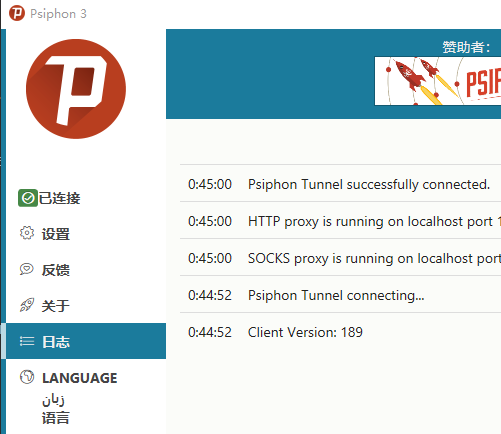Click the settings gear icon
The image size is (501, 434).
coord(27,233)
